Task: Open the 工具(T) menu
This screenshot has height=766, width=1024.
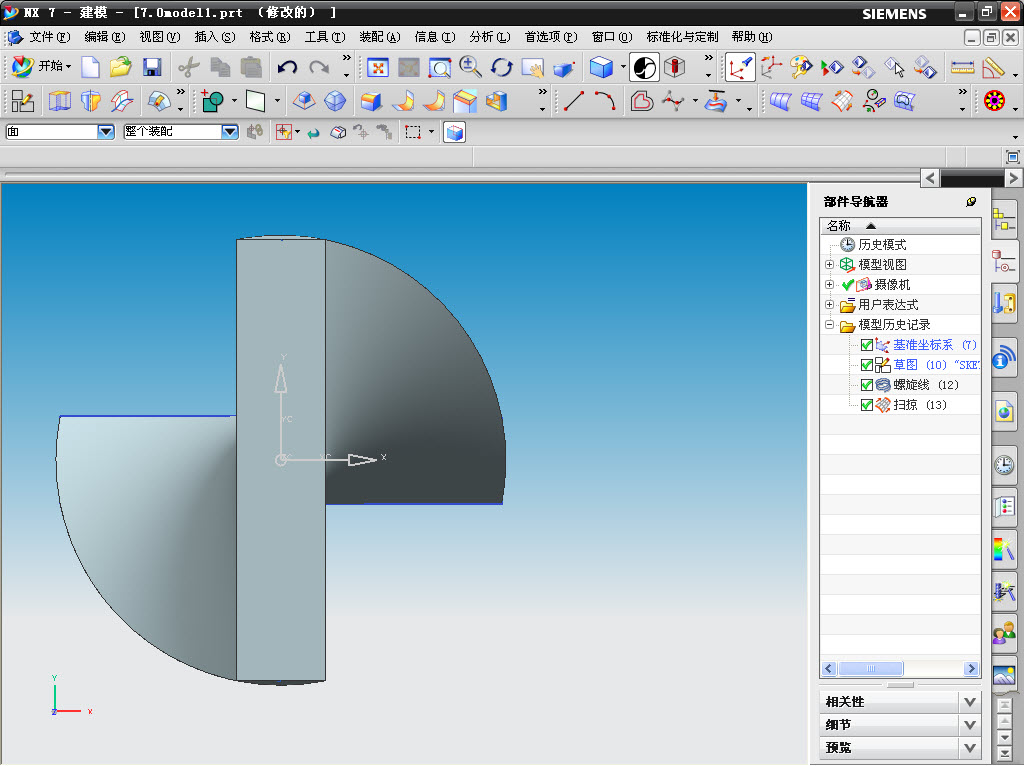Action: click(x=325, y=37)
